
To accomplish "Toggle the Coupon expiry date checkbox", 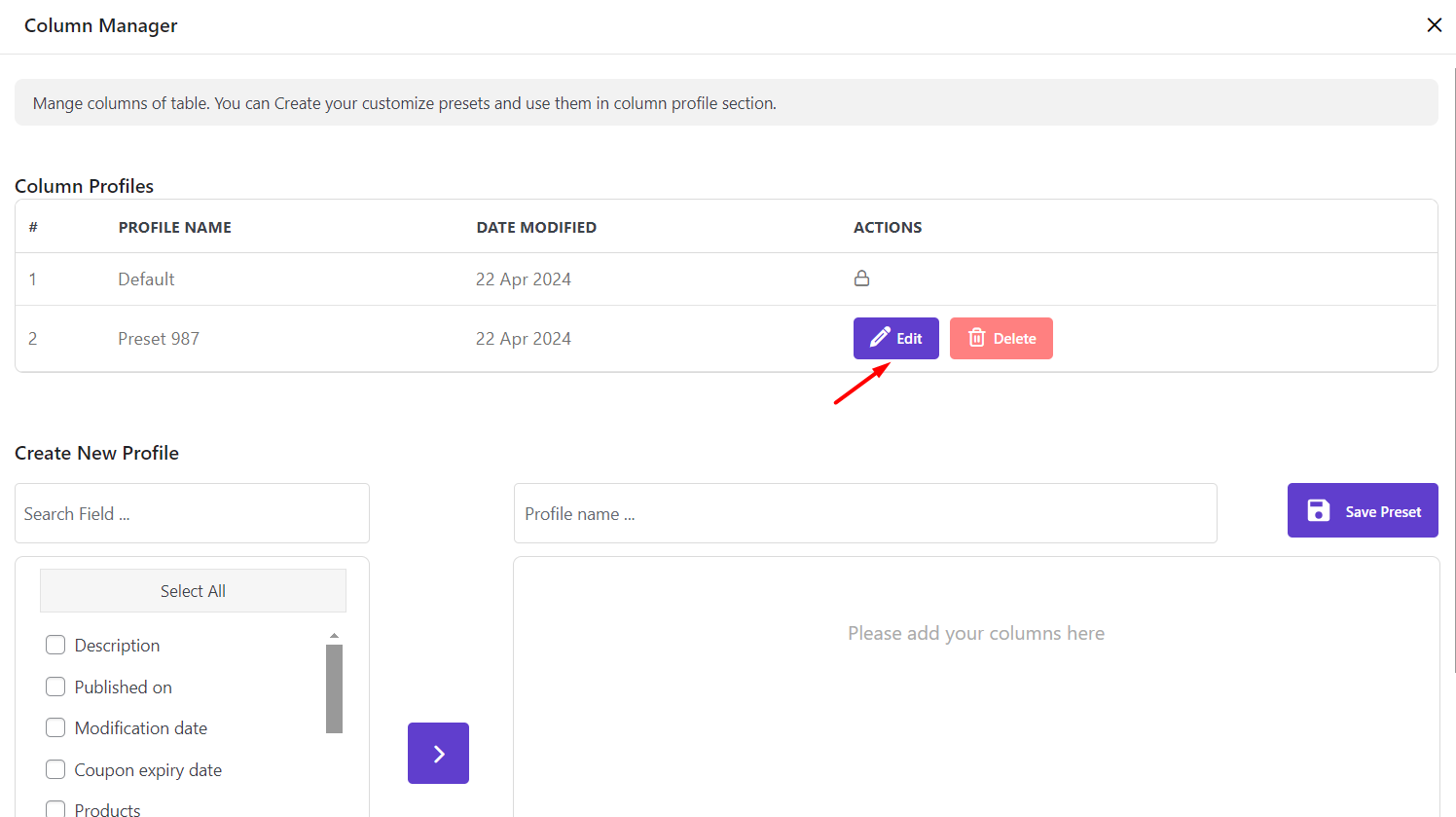I will (x=56, y=770).
